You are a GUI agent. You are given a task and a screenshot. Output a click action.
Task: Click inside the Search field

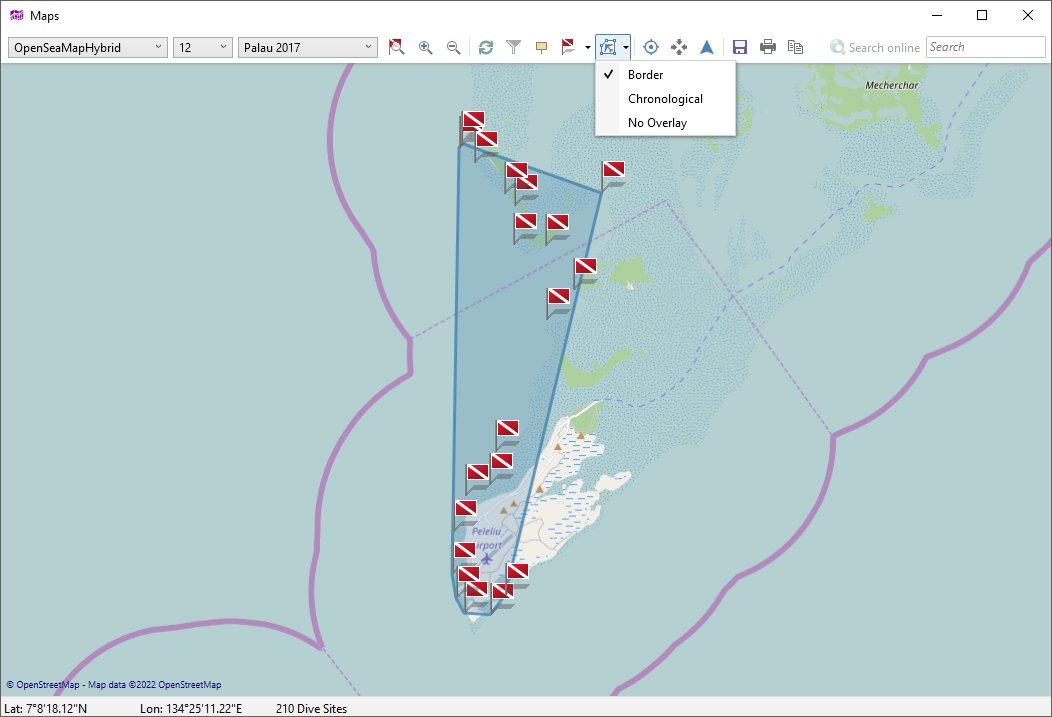(x=984, y=46)
